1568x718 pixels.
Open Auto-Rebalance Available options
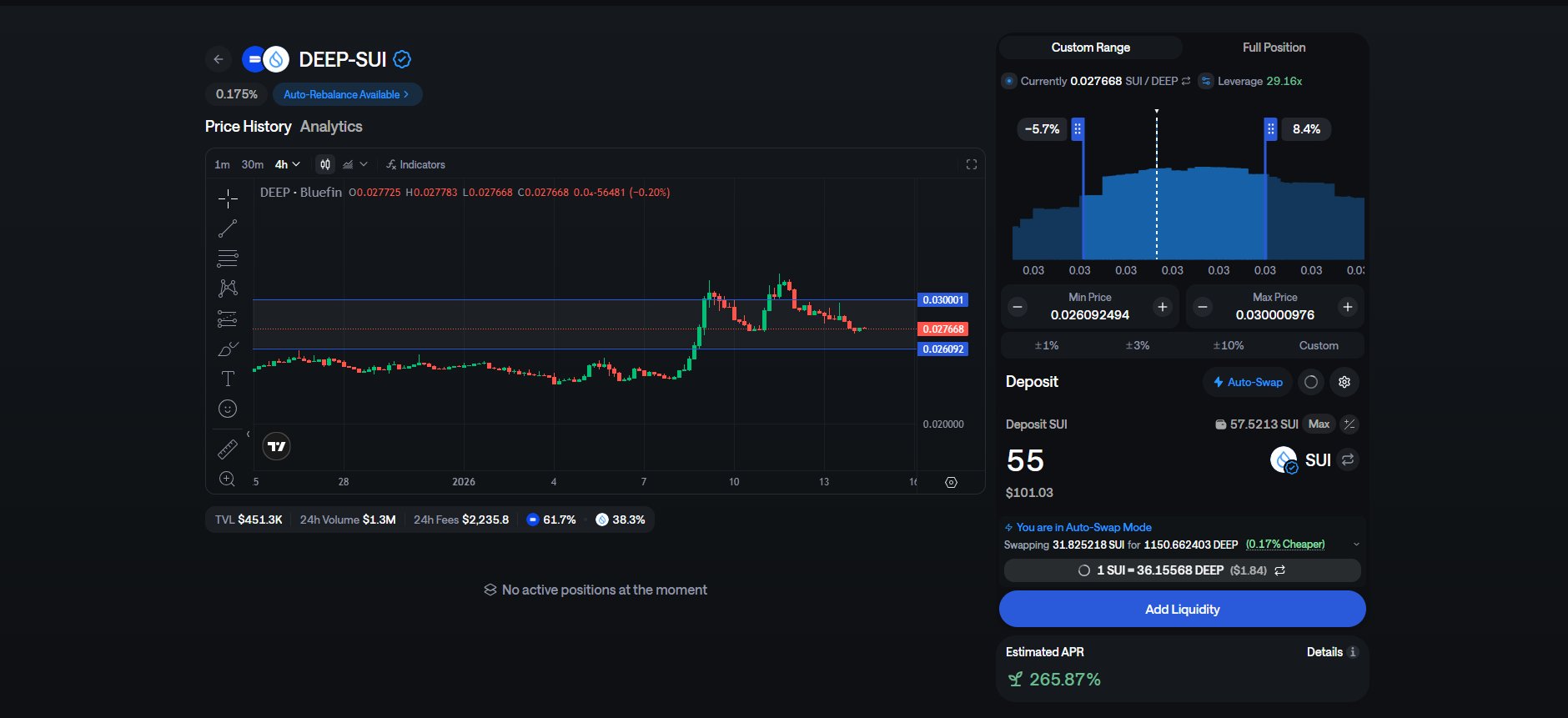pos(347,94)
